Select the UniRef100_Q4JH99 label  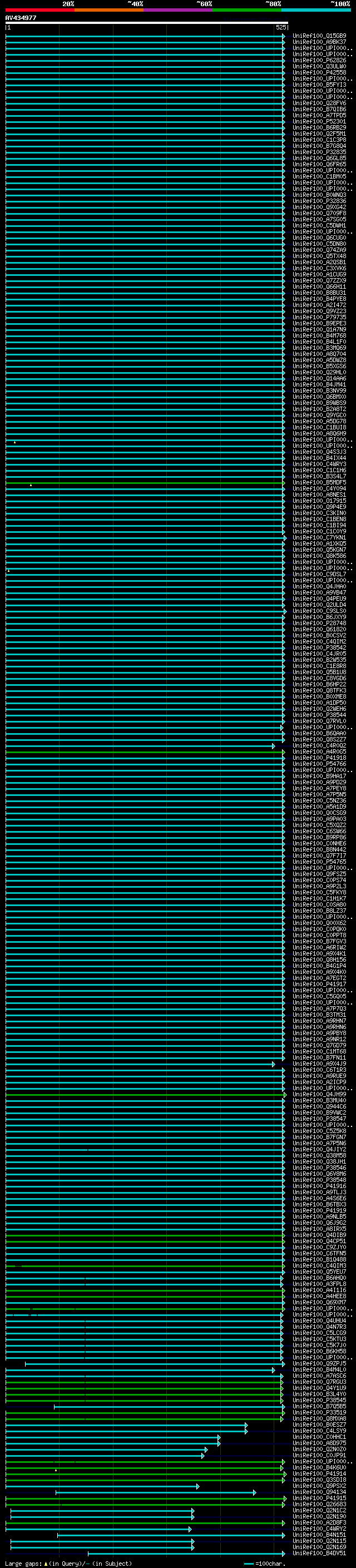(x=319, y=1095)
